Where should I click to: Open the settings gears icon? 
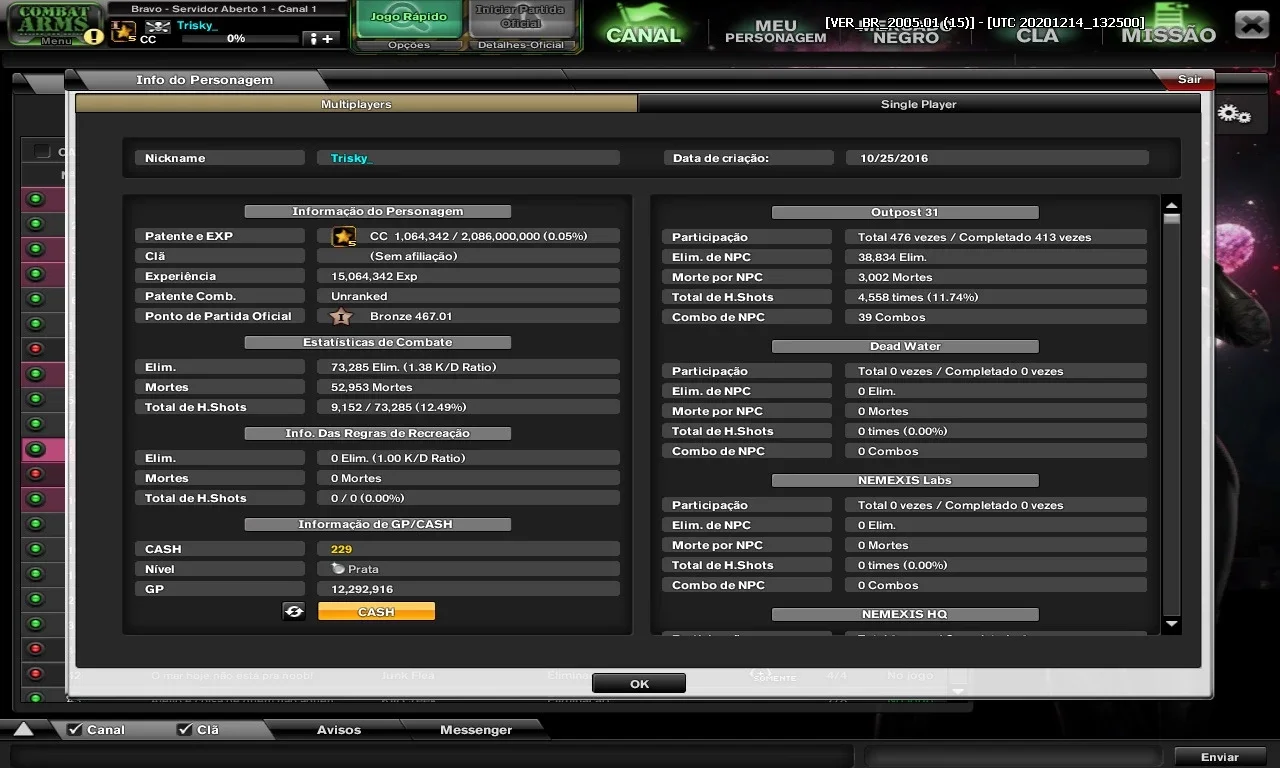tap(1235, 114)
